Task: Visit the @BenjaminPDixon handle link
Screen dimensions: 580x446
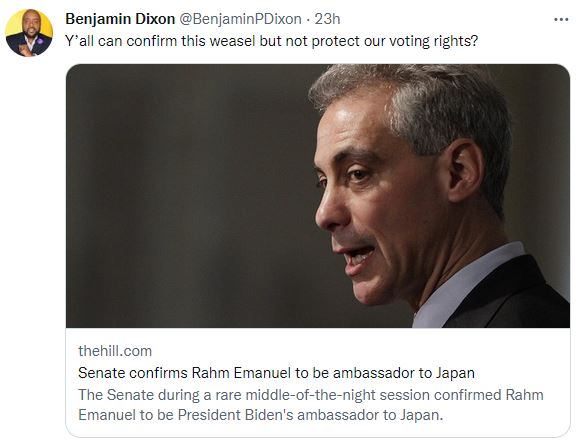Action: click(240, 19)
